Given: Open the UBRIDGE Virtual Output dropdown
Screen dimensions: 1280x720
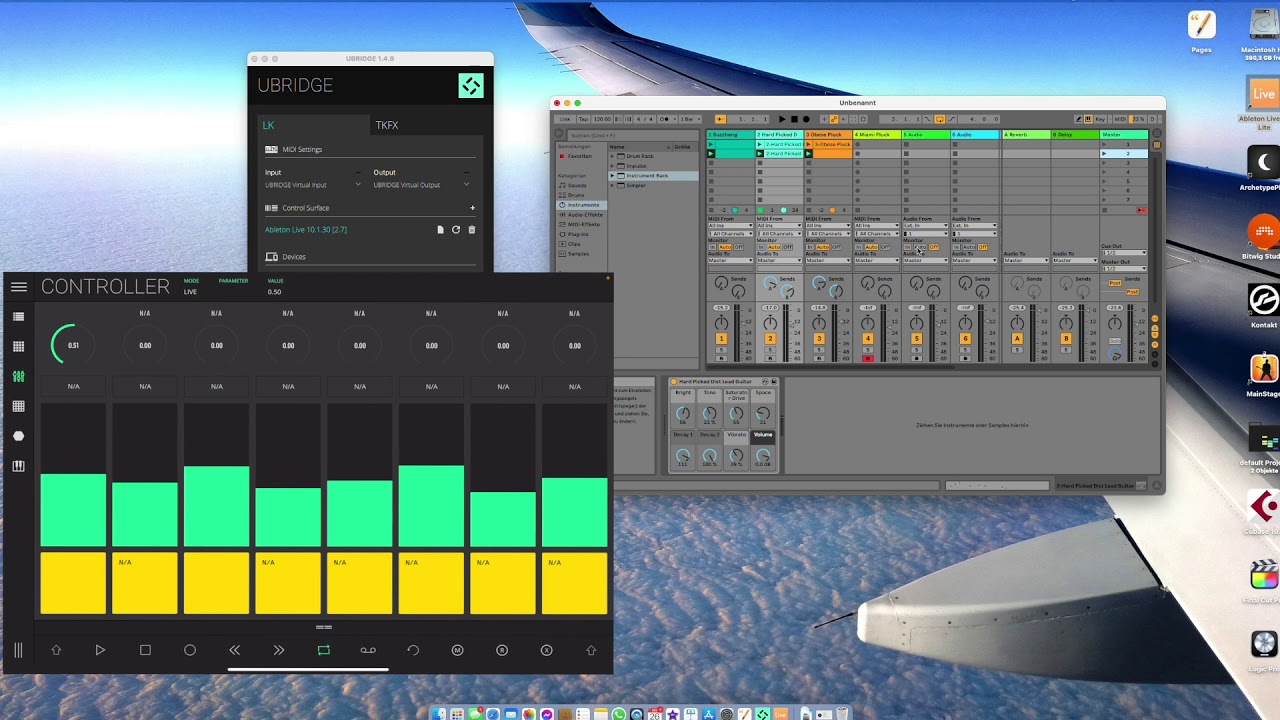Looking at the screenshot, I should [421, 185].
